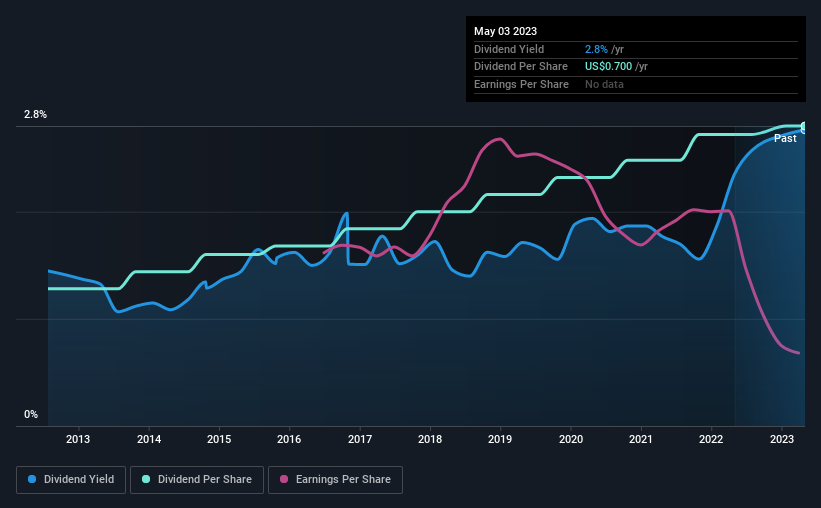Click the 2013 x-axis label

point(77,439)
